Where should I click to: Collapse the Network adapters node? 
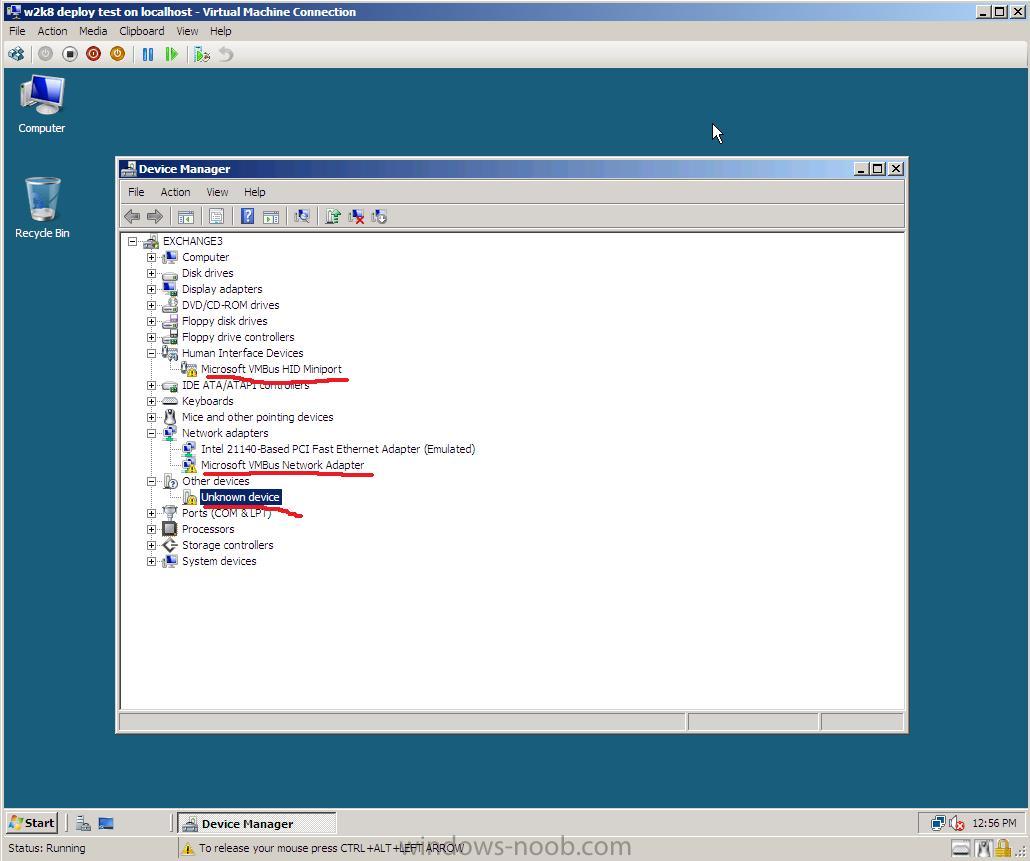point(152,433)
